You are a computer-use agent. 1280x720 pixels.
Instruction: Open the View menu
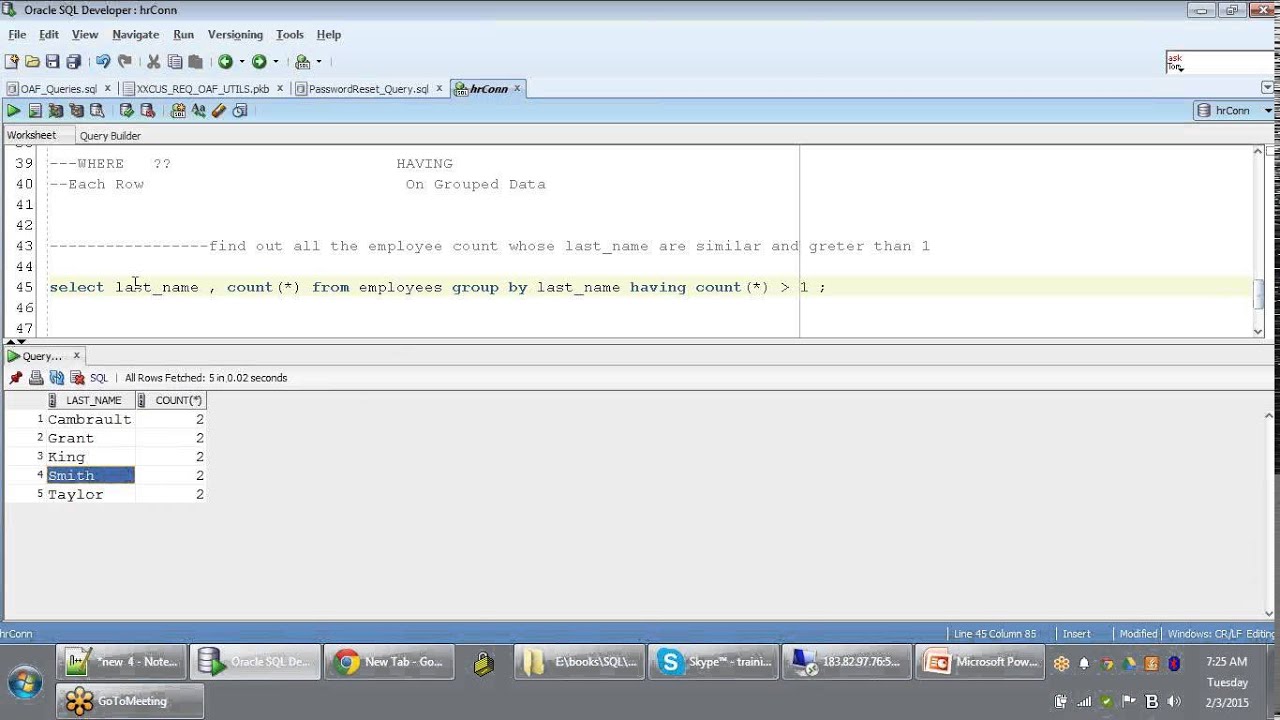coord(85,34)
